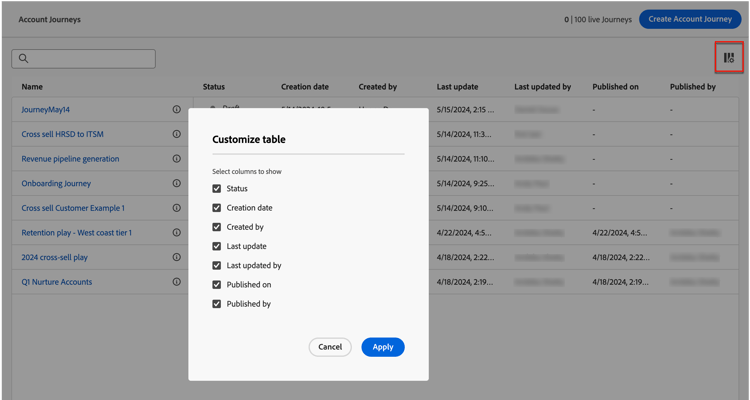Open info icon for Cross sell HRSD to ITSM

pos(177,134)
